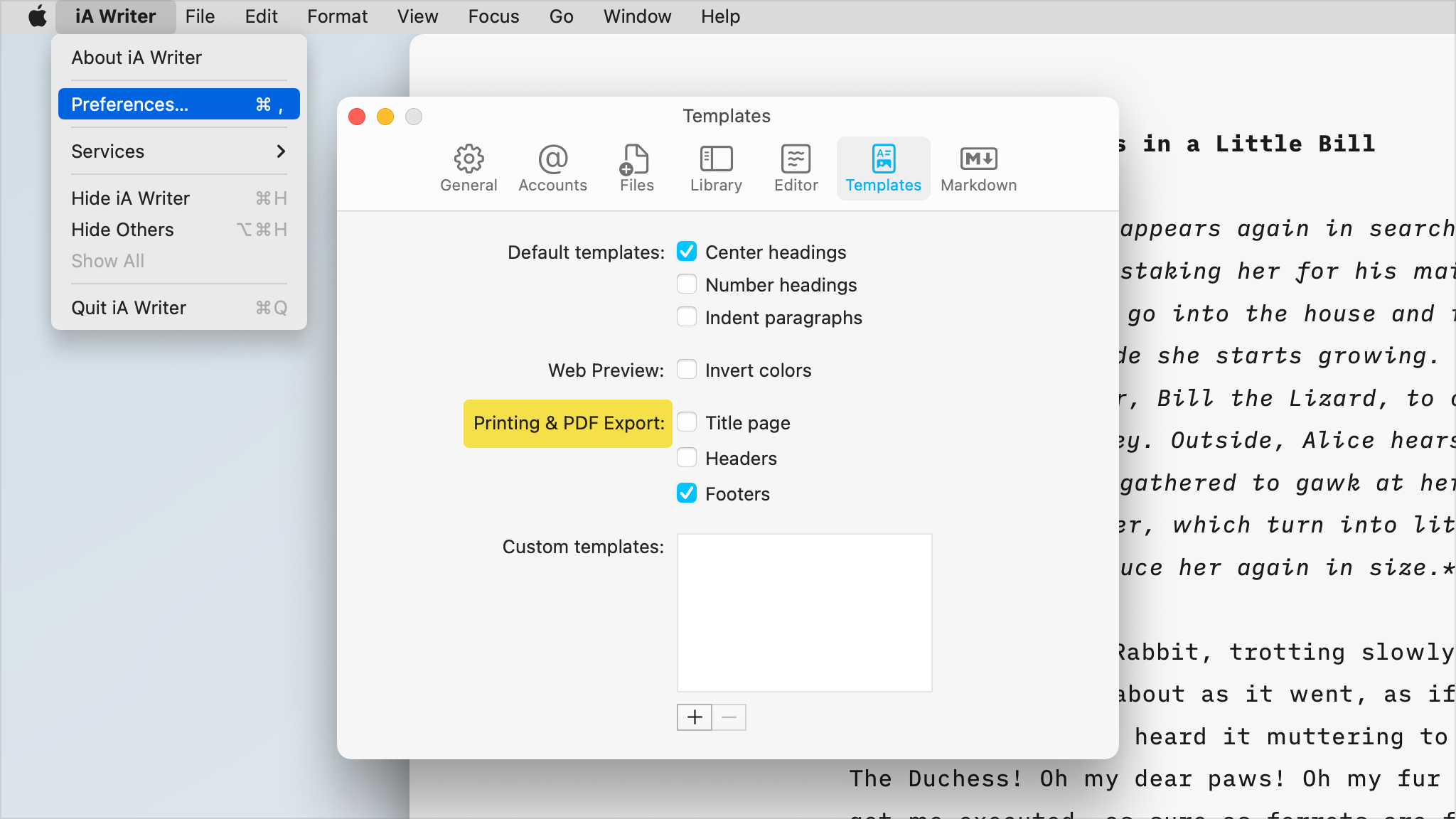Choose About iA Writer
The width and height of the screenshot is (1456, 819).
[179, 58]
